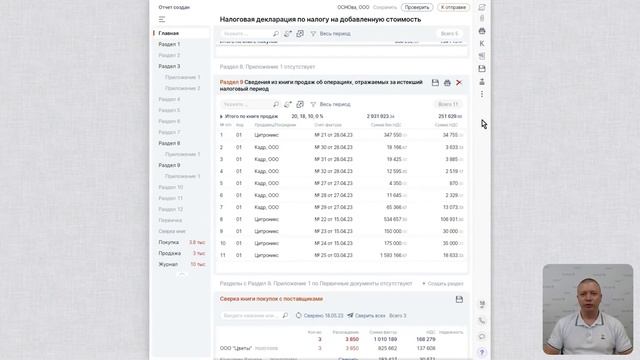Open Раздел 3 in the left navigation
Viewport: 640px width, 360px height.
169,66
